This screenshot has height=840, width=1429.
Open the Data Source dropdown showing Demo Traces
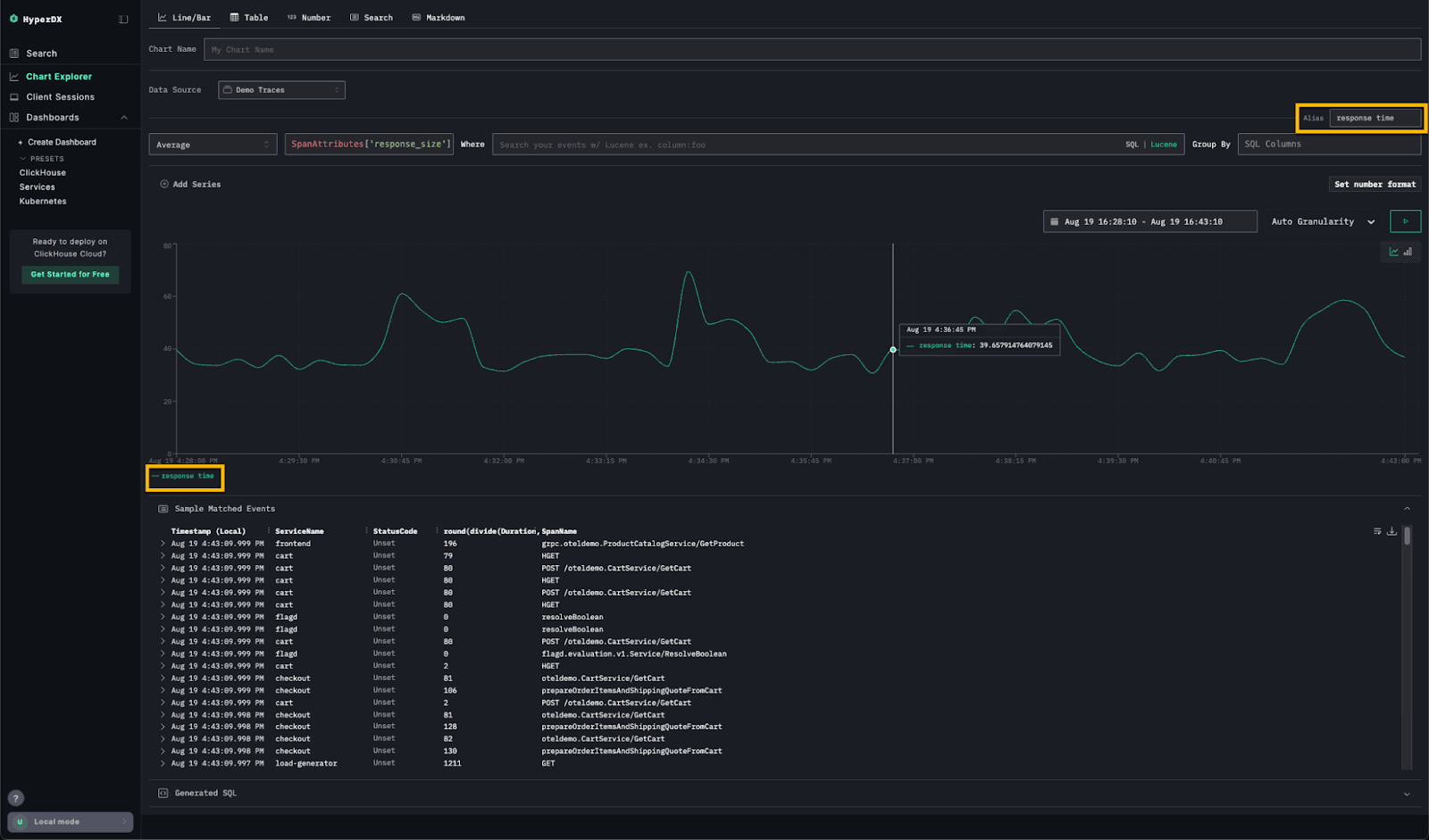pyautogui.click(x=281, y=90)
